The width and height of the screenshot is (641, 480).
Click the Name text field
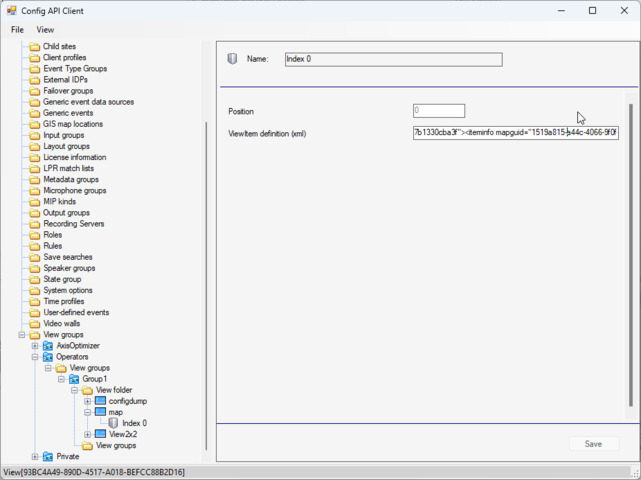tap(393, 59)
